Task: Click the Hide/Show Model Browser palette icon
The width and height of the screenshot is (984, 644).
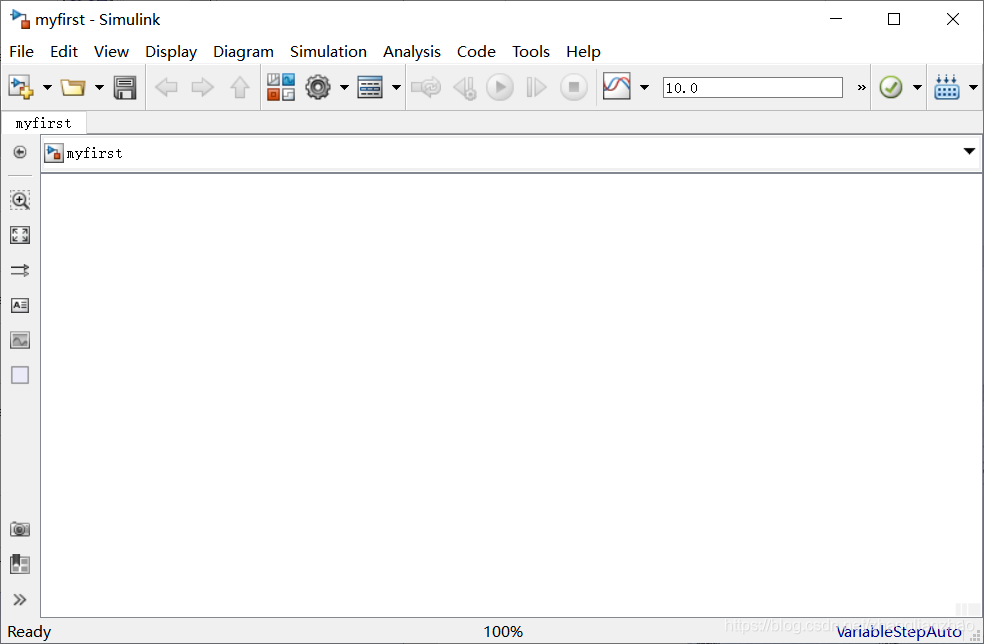Action: [x=20, y=152]
